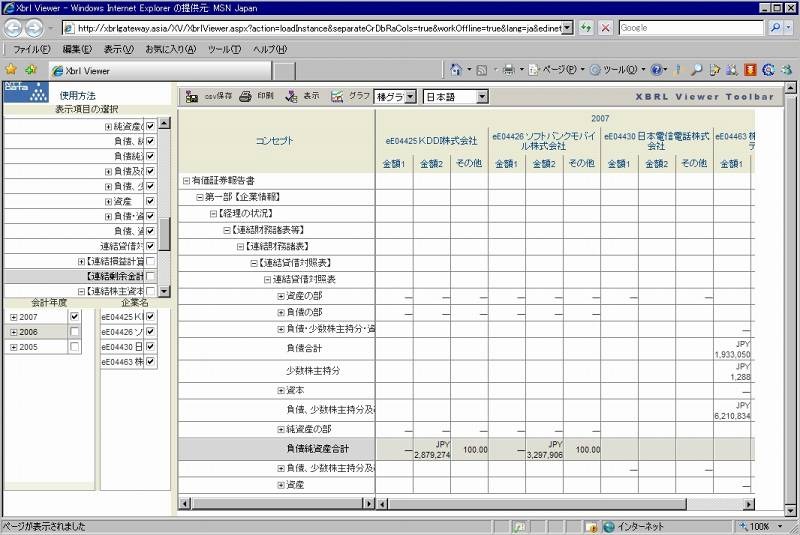Click the グラフ chart icon
Screen dimensions: 800x535
point(337,96)
